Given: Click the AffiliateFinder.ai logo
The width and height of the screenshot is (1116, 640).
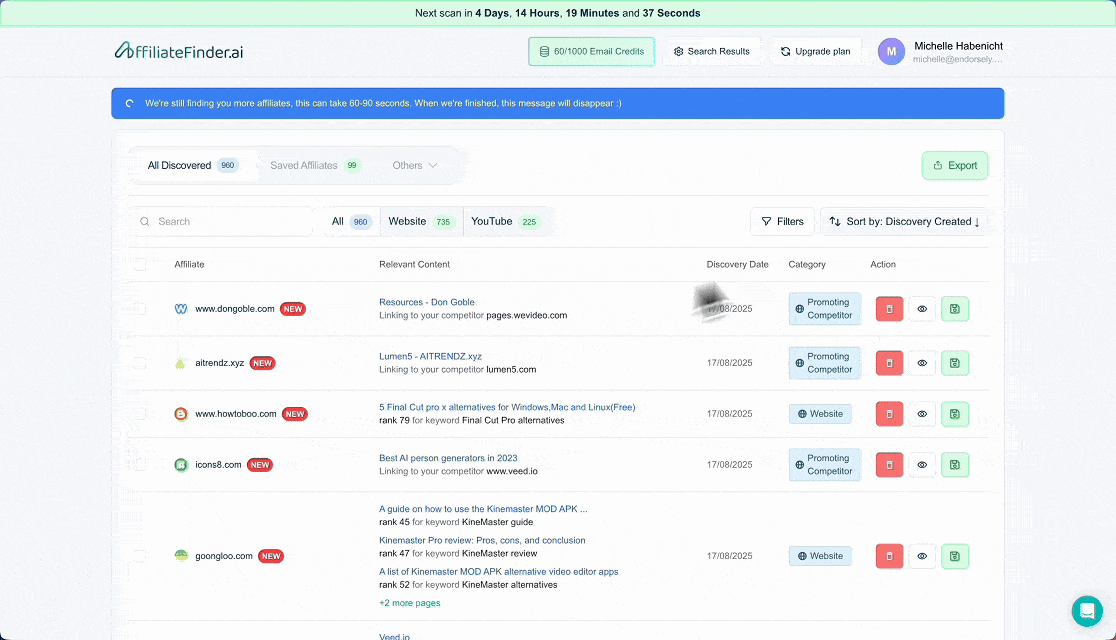Looking at the screenshot, I should (179, 51).
